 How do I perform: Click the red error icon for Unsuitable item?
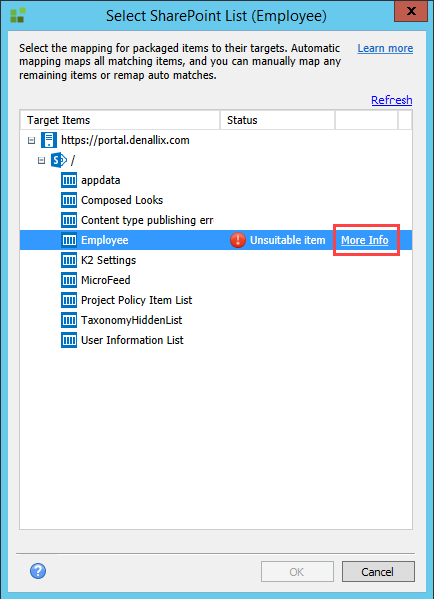point(238,240)
